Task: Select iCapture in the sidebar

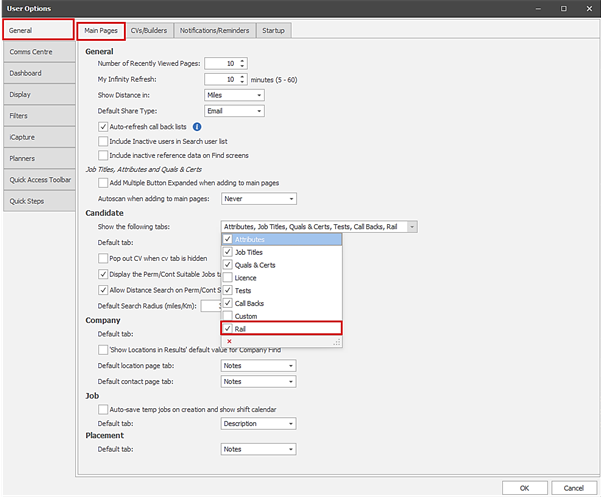Action: 39,137
